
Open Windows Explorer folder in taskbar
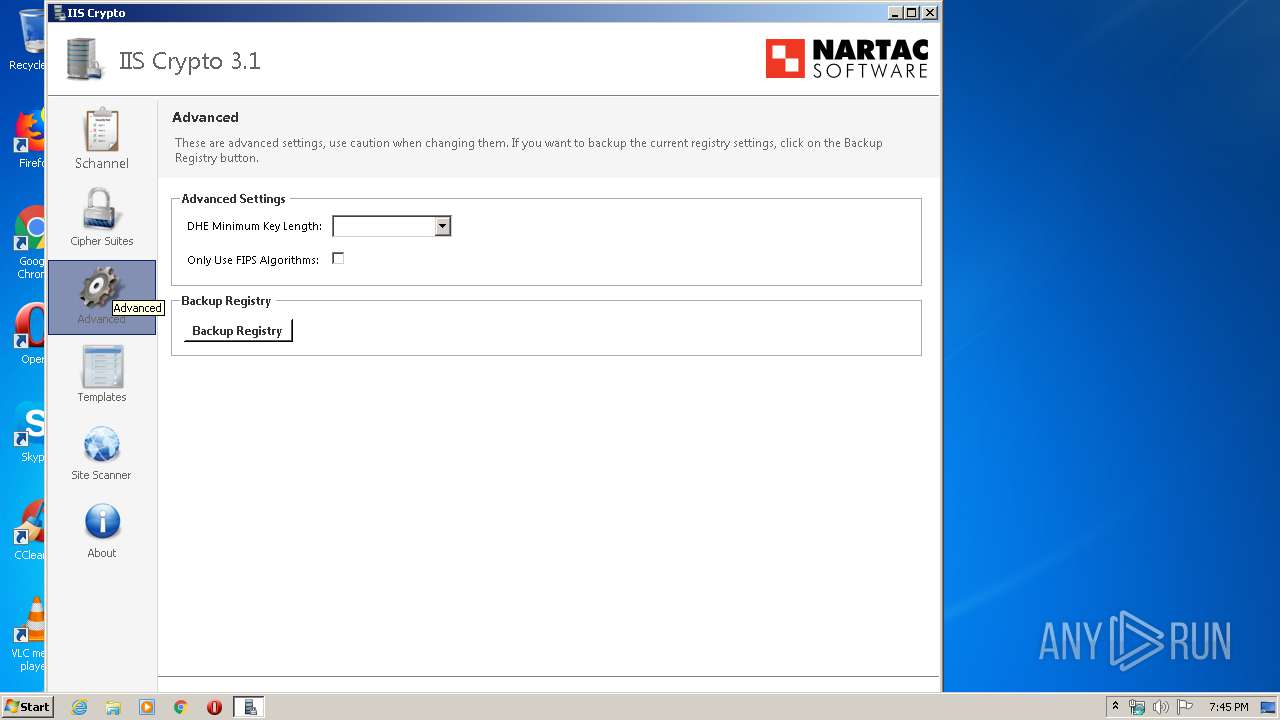(x=113, y=707)
